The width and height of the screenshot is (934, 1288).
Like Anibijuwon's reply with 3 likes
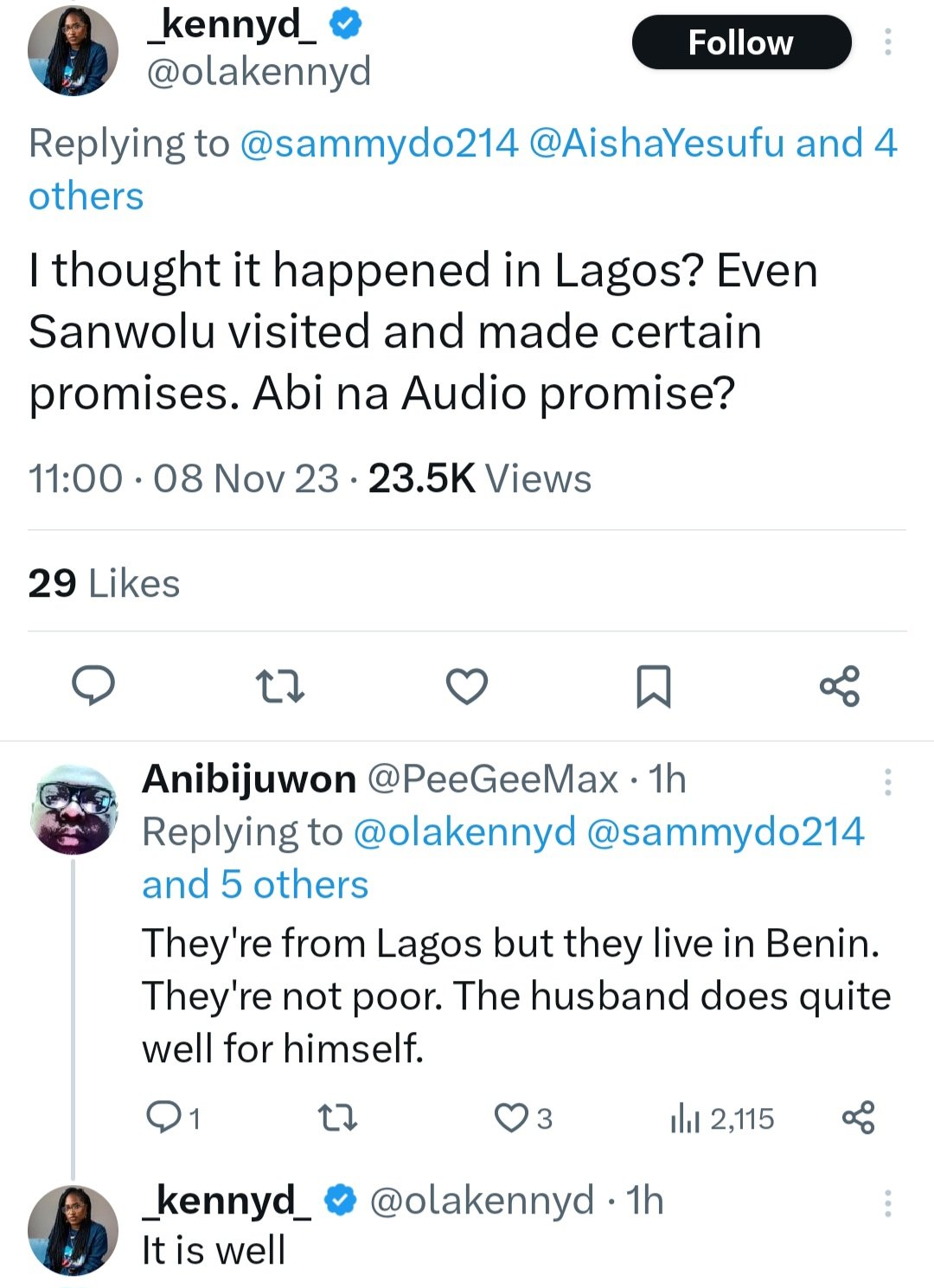[x=511, y=1118]
